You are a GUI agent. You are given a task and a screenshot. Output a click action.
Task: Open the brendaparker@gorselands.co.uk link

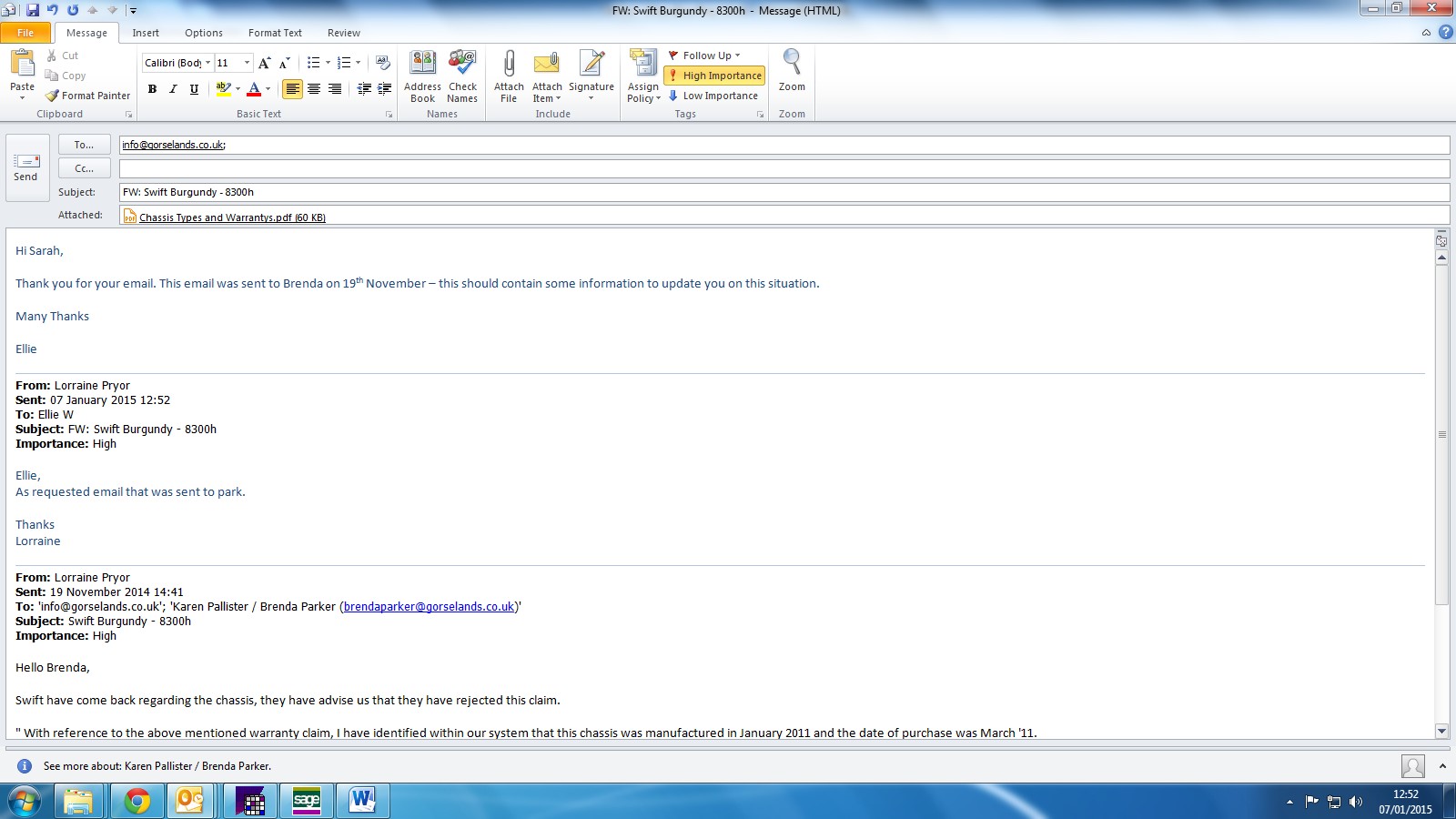(x=430, y=607)
